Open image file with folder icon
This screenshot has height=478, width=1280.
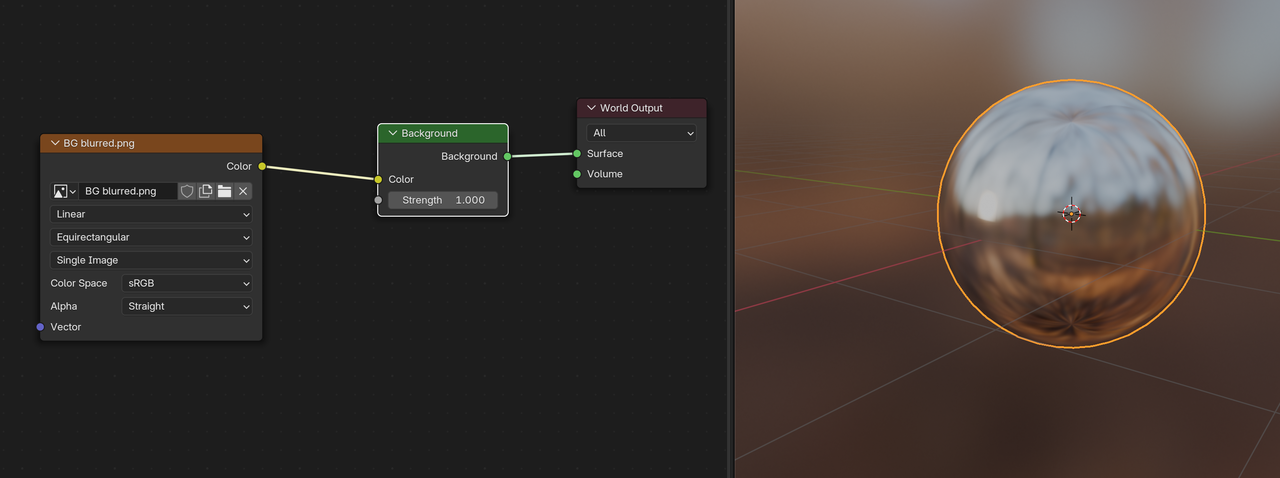[x=224, y=191]
